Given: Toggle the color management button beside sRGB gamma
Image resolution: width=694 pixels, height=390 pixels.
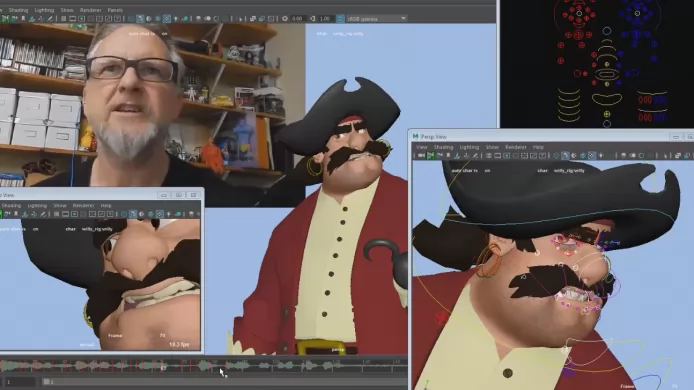Looking at the screenshot, I should [x=340, y=19].
